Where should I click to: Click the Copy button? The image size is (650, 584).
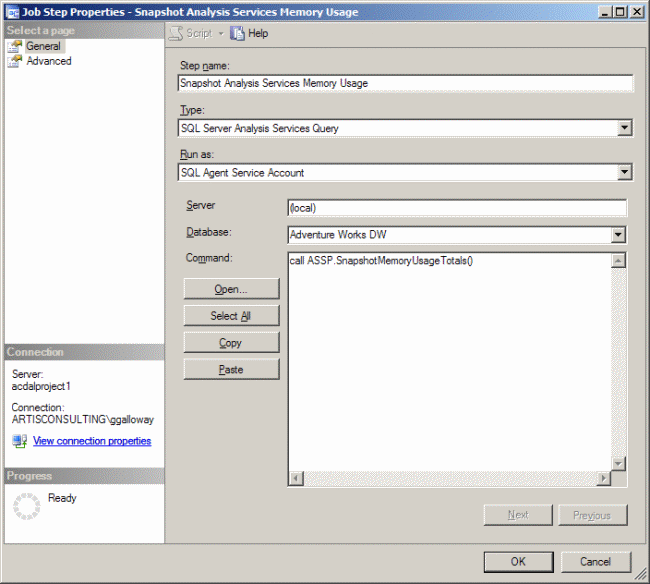(x=231, y=343)
